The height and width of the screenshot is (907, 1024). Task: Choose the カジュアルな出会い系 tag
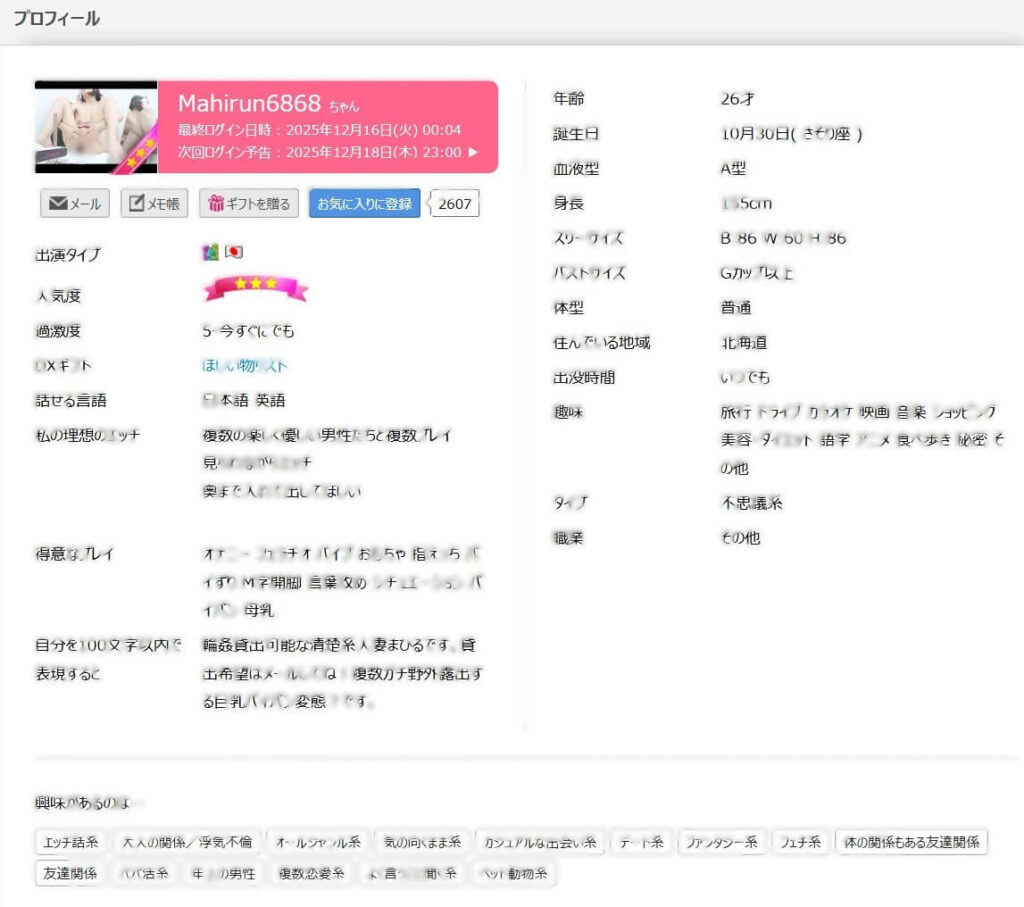(x=540, y=843)
